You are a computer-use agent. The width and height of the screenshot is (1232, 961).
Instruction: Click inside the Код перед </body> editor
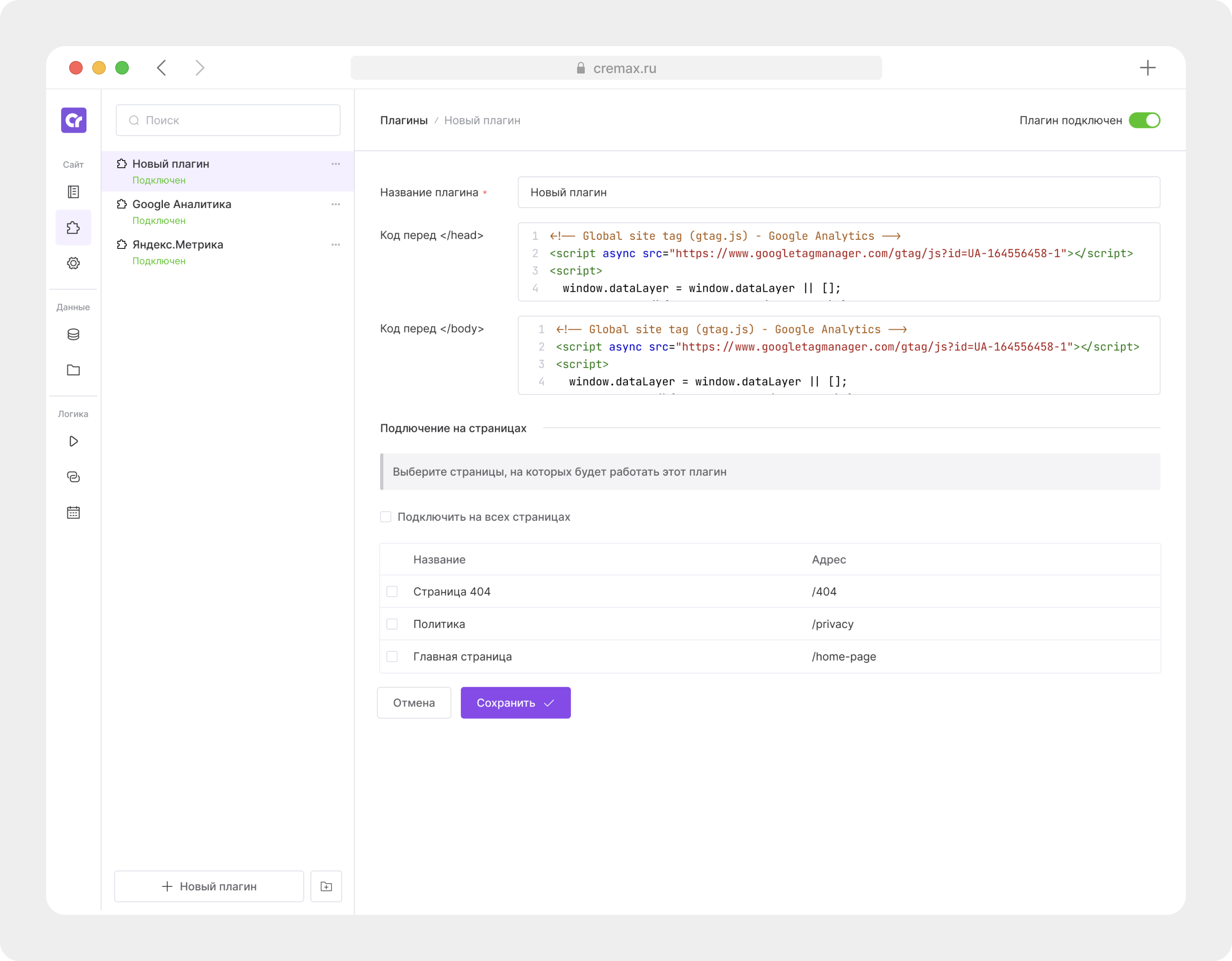(839, 355)
